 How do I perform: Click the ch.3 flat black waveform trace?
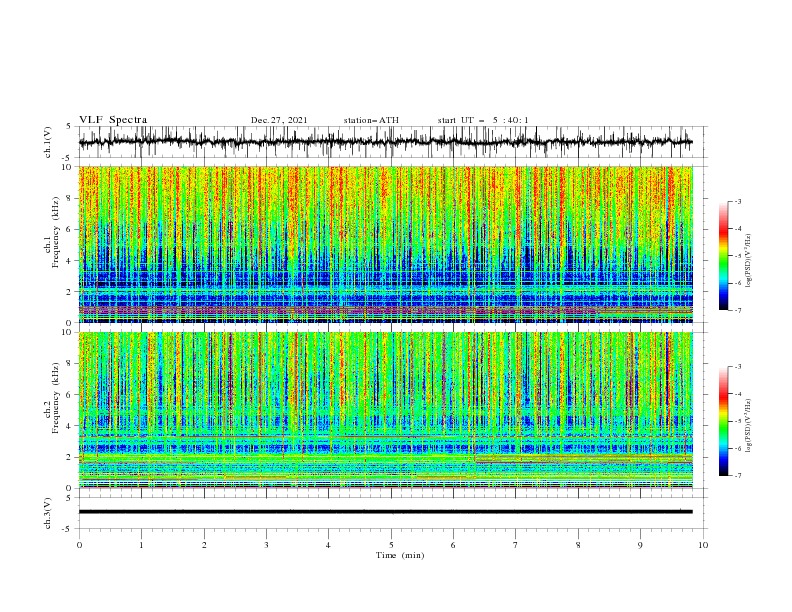click(x=385, y=512)
